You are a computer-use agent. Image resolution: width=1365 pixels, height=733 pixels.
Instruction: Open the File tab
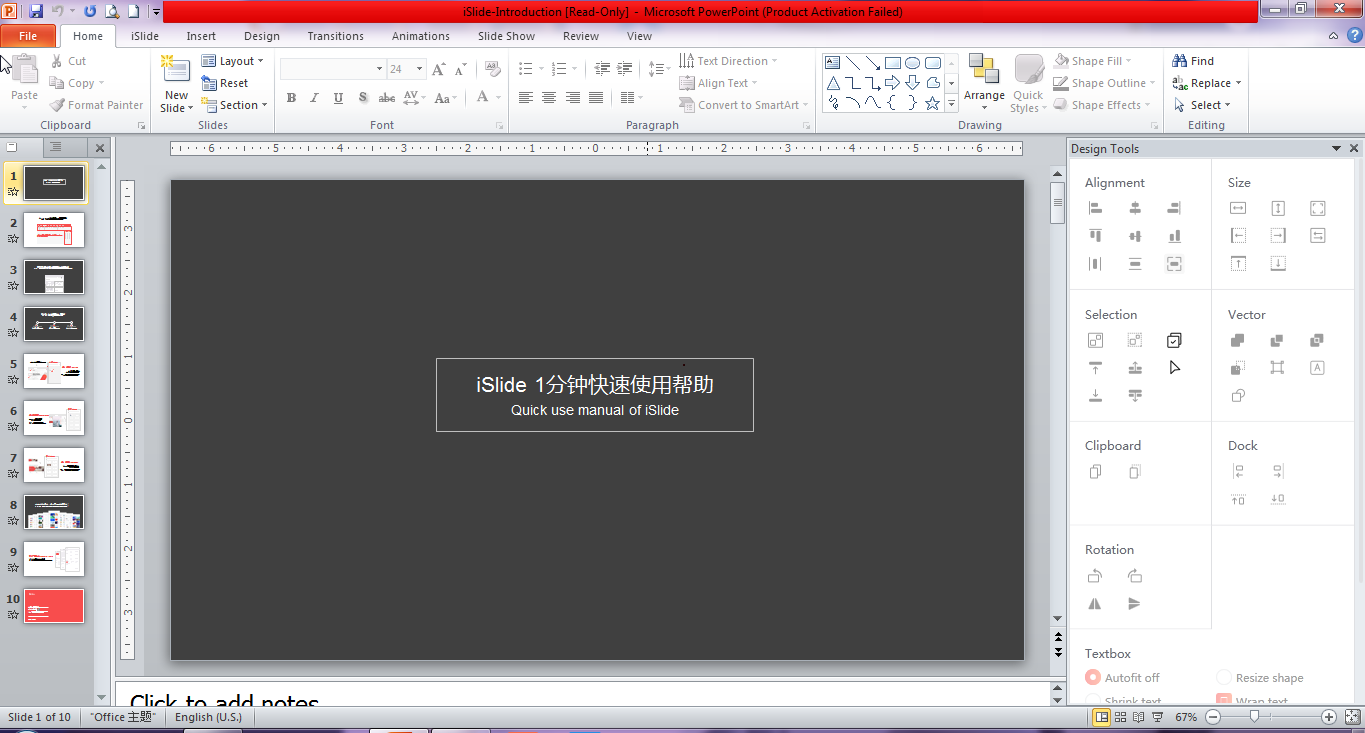28,36
